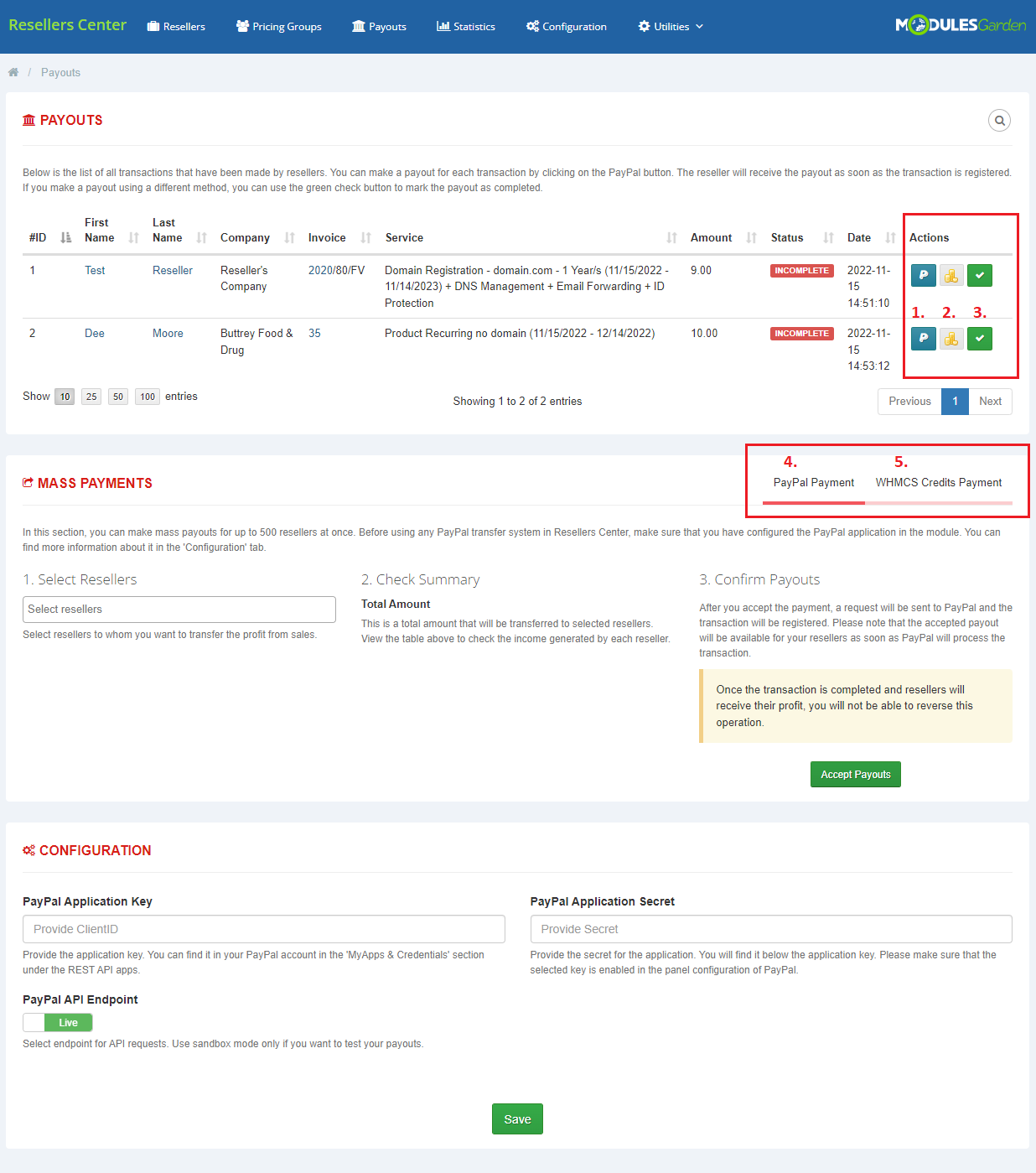The width and height of the screenshot is (1036, 1173).
Task: Select page 1 in pagination
Action: click(x=955, y=402)
